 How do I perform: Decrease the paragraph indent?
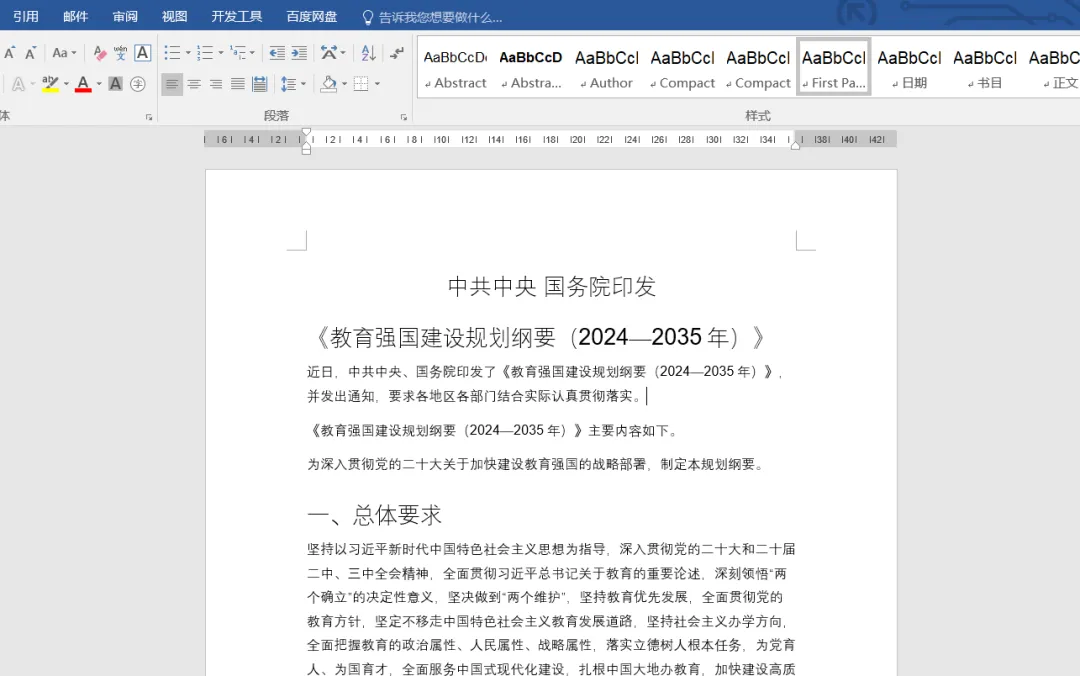tap(277, 53)
